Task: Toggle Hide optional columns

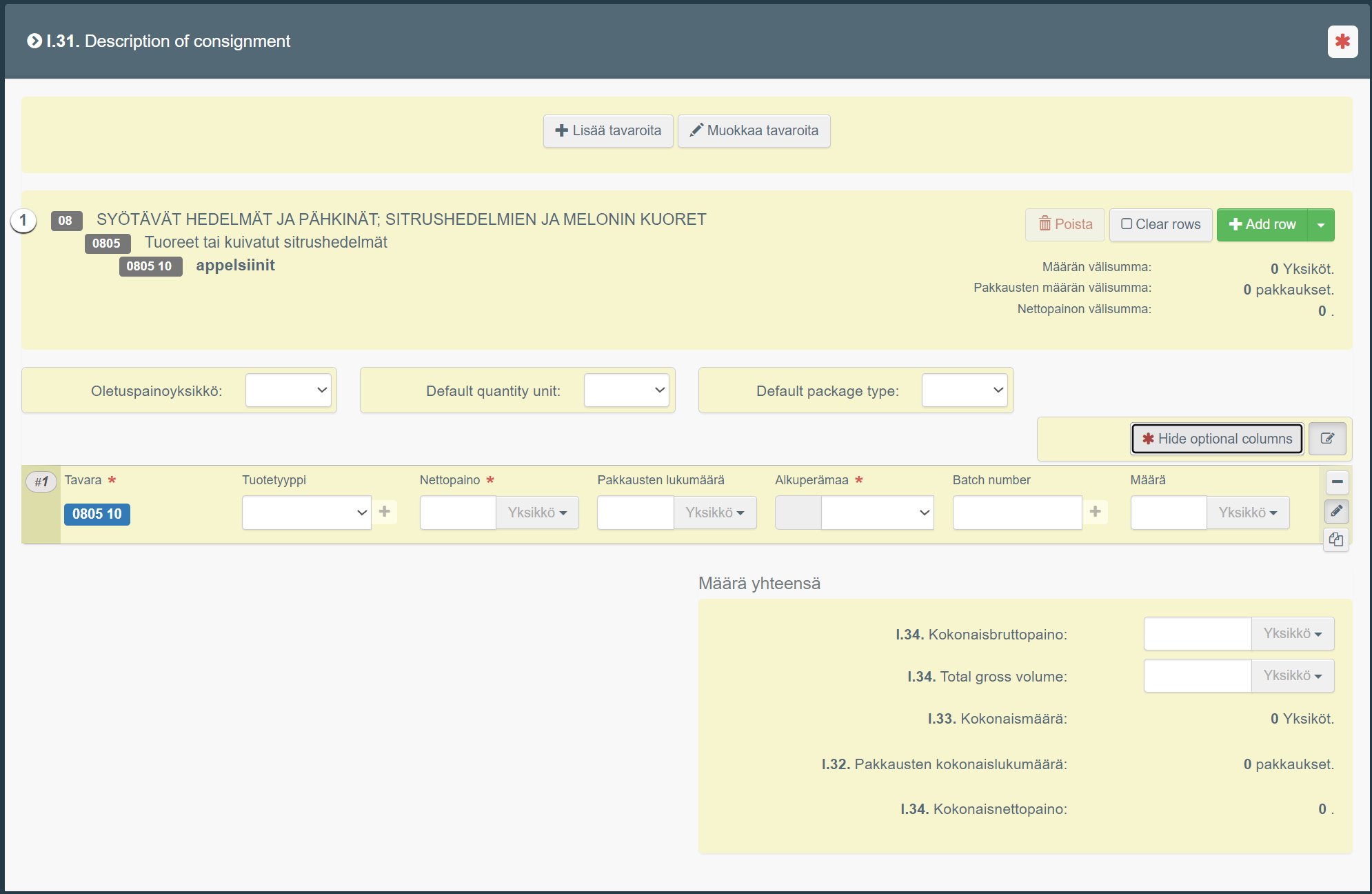Action: 1217,439
